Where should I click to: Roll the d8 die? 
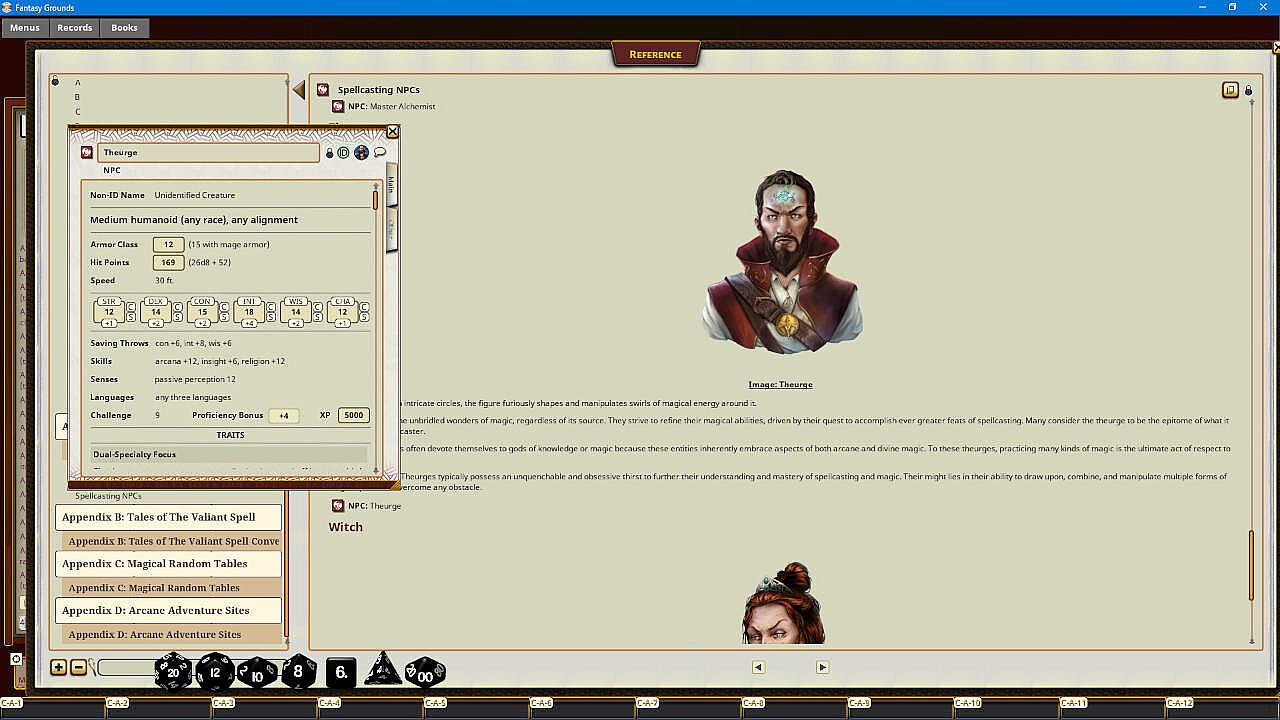click(x=298, y=672)
